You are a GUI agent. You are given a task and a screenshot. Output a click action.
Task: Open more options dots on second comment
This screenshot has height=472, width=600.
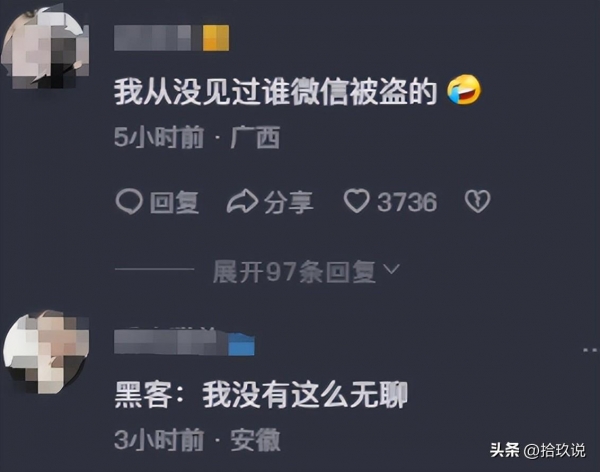[591, 350]
